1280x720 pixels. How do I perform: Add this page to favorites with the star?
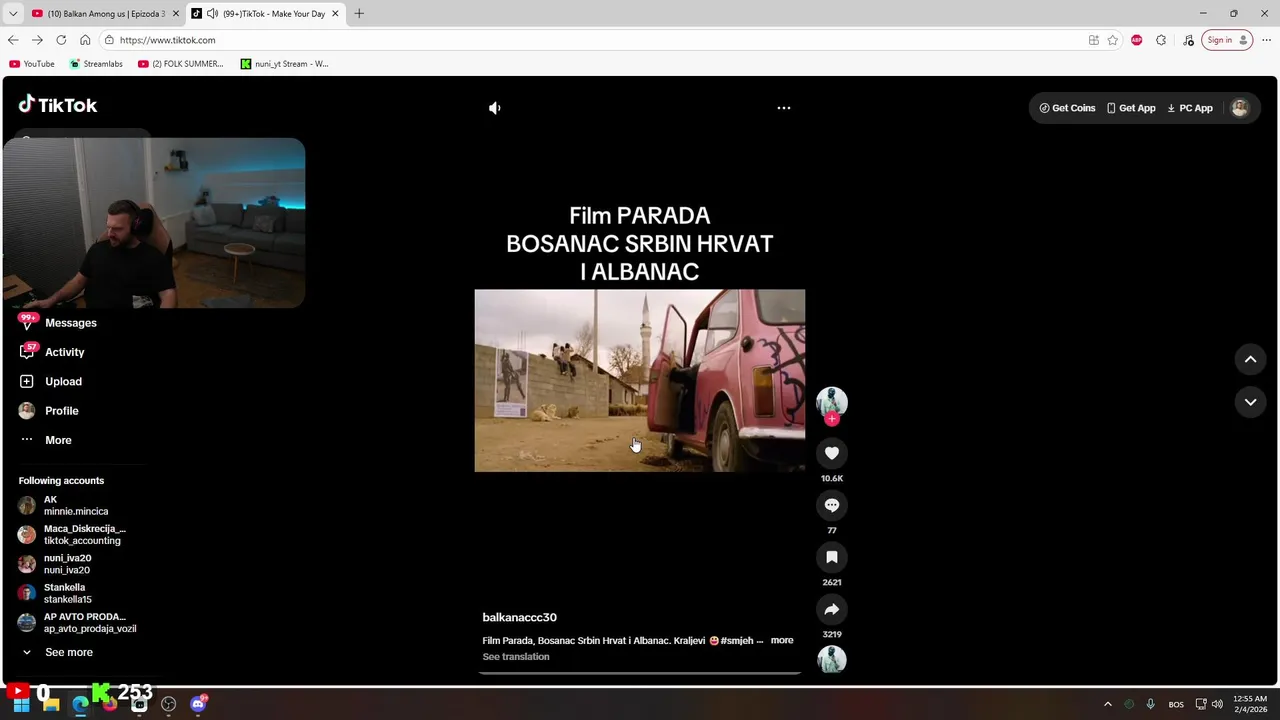(1112, 40)
